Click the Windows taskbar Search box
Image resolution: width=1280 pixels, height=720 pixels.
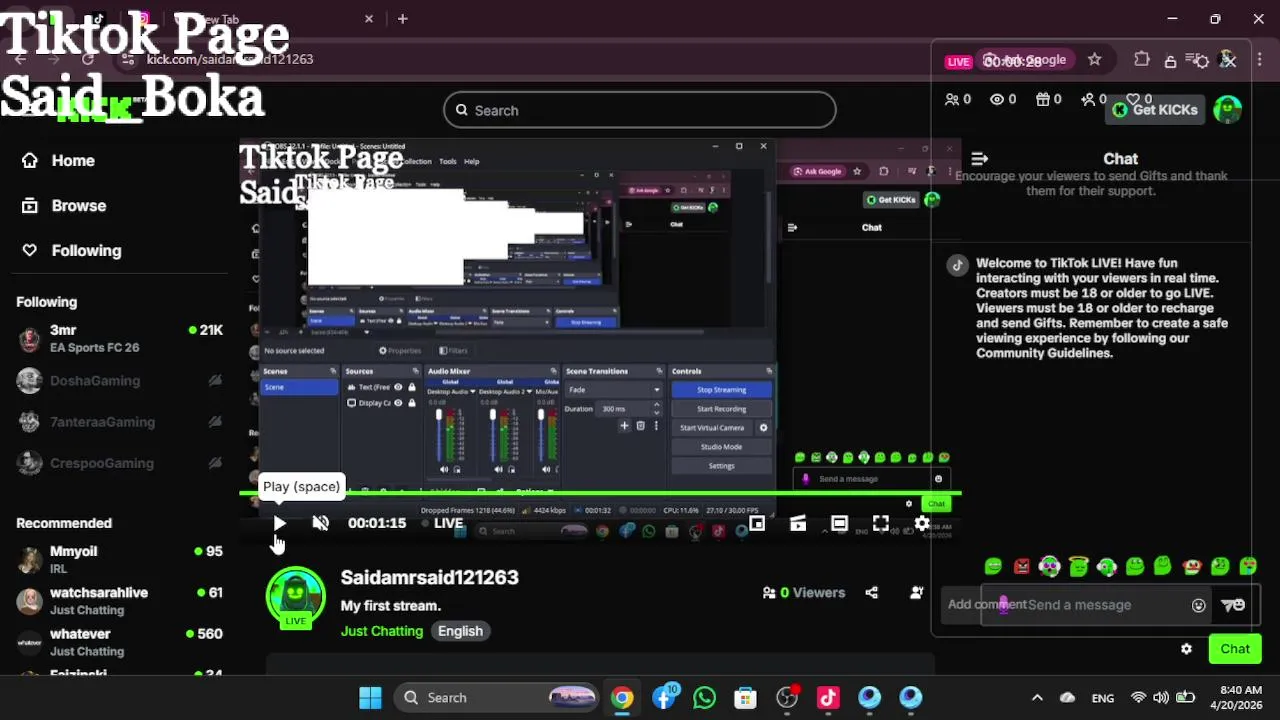click(496, 698)
